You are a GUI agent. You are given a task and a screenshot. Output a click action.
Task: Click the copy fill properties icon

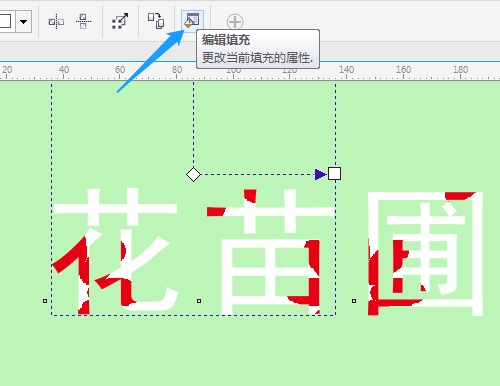tap(156, 21)
